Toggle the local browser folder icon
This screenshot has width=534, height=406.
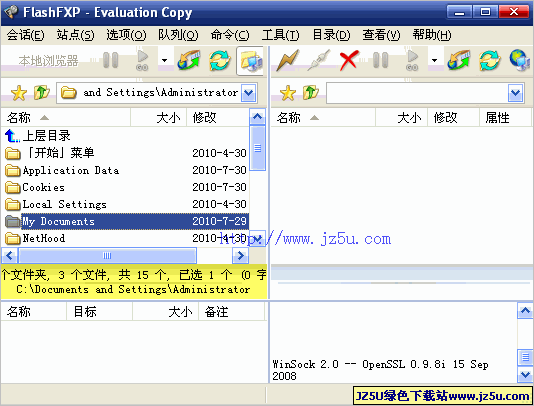pos(251,61)
